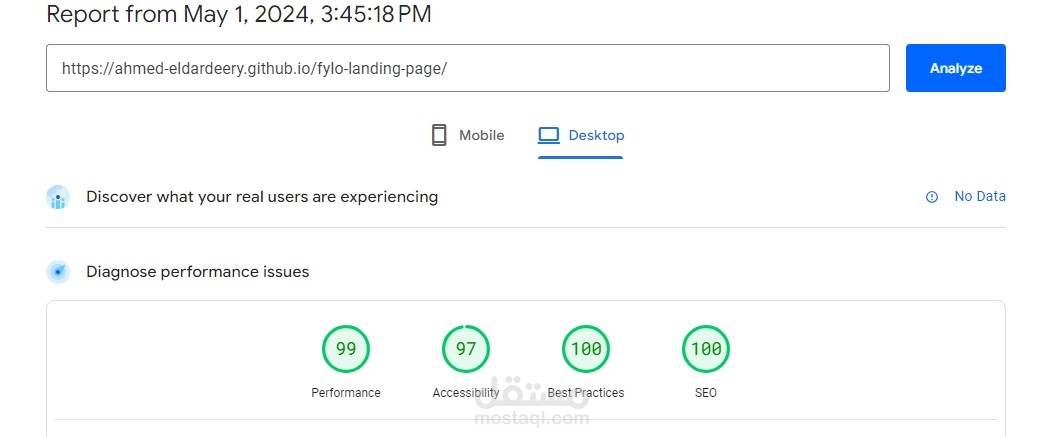
Task: Jump to the Accessibility category label
Action: tap(466, 393)
